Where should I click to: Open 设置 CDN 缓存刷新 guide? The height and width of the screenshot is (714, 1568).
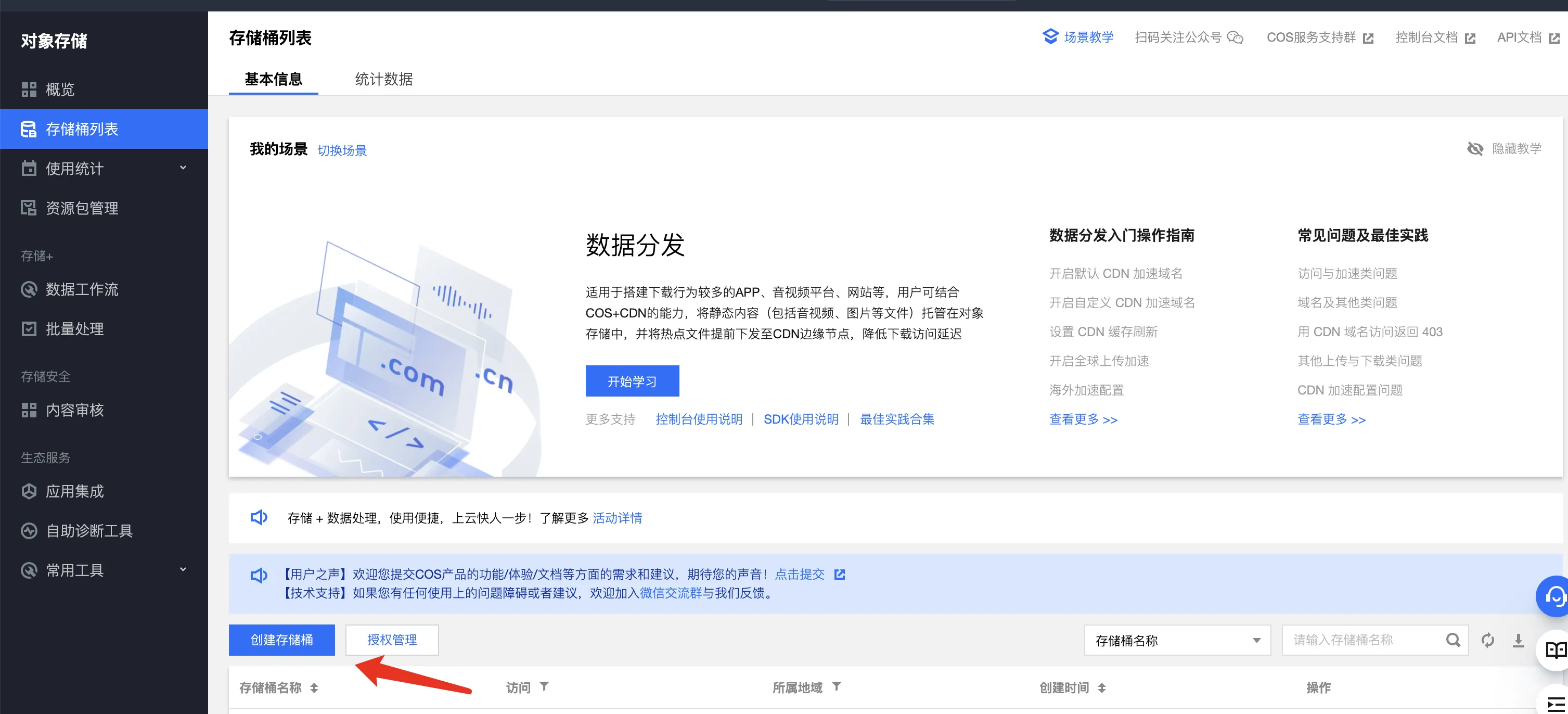click(x=1103, y=331)
